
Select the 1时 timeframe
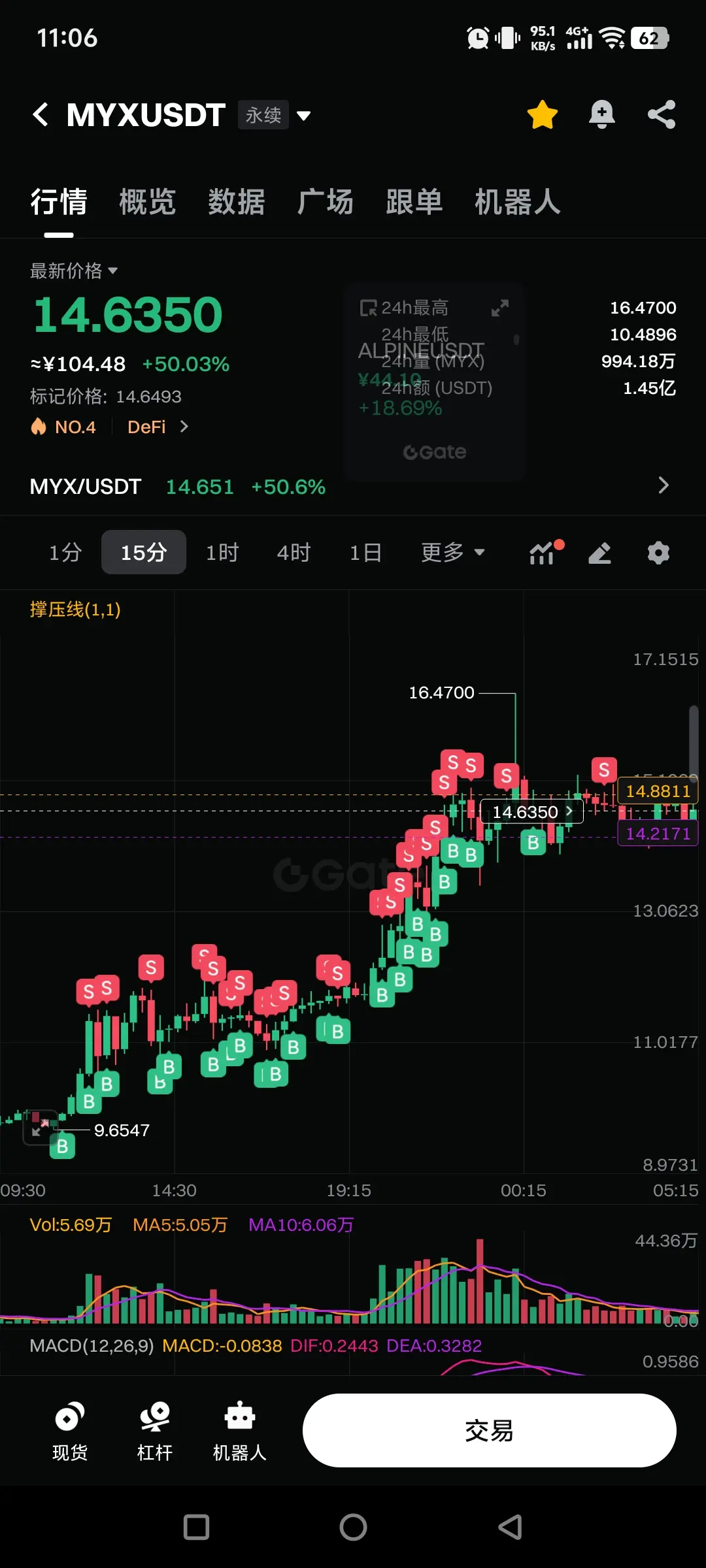(222, 553)
